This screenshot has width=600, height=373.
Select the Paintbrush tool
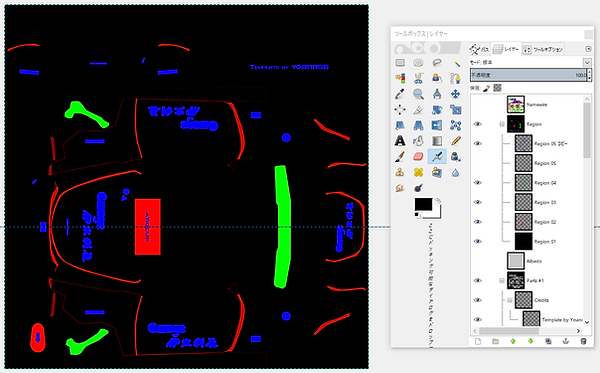pyautogui.click(x=400, y=156)
